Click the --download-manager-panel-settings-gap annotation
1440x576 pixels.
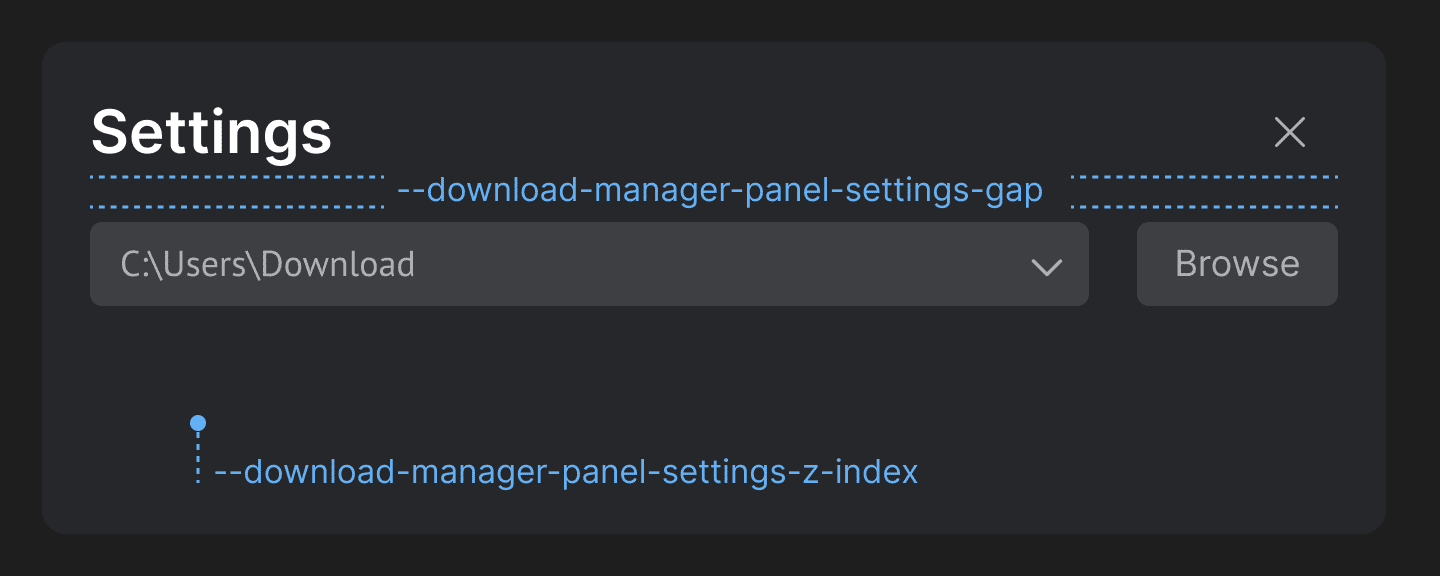pos(719,189)
